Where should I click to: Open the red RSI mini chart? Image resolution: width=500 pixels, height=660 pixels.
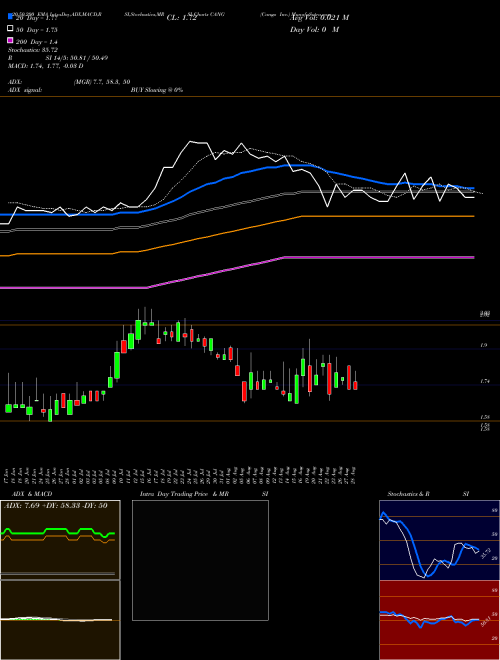pos(439,620)
